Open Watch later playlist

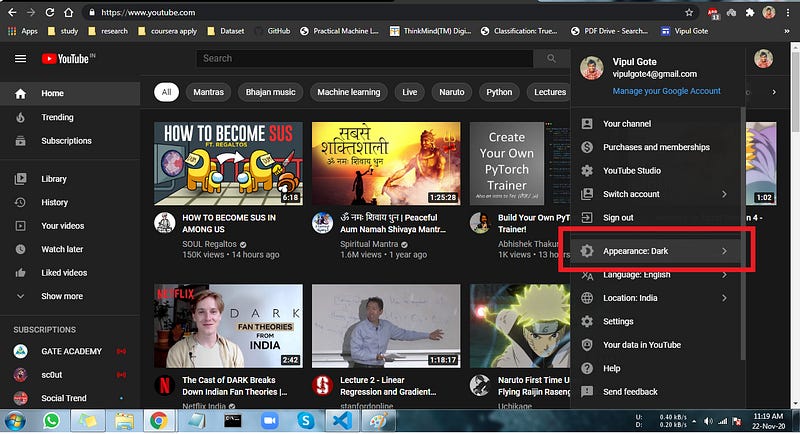(x=62, y=249)
